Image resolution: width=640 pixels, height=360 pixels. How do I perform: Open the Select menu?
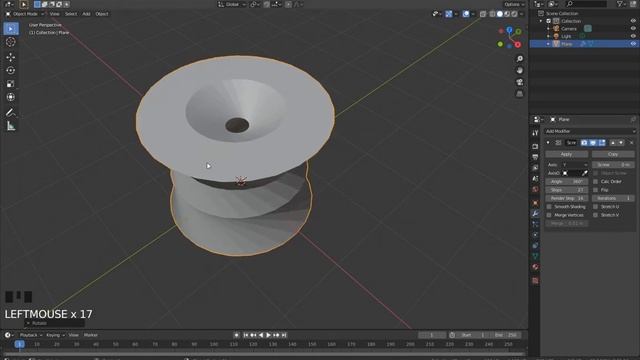(71, 14)
